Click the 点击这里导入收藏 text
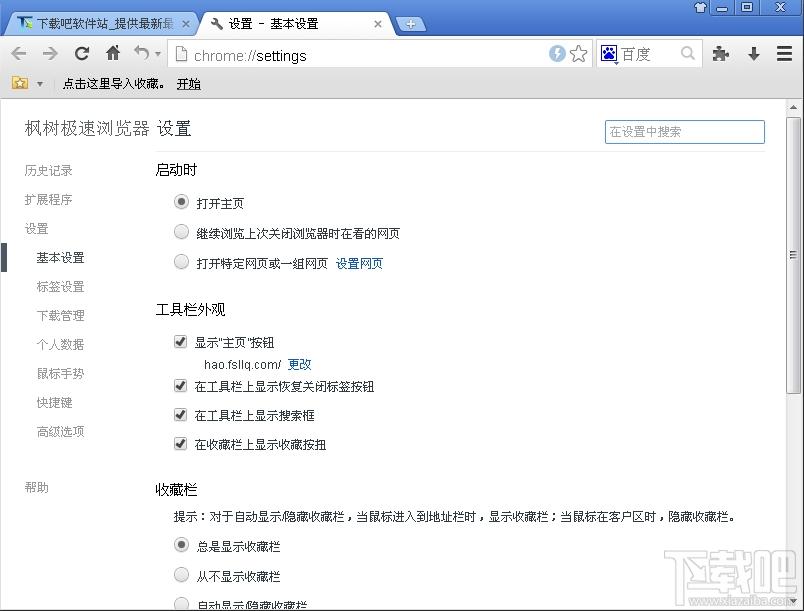Image resolution: width=804 pixels, height=611 pixels. click(113, 84)
